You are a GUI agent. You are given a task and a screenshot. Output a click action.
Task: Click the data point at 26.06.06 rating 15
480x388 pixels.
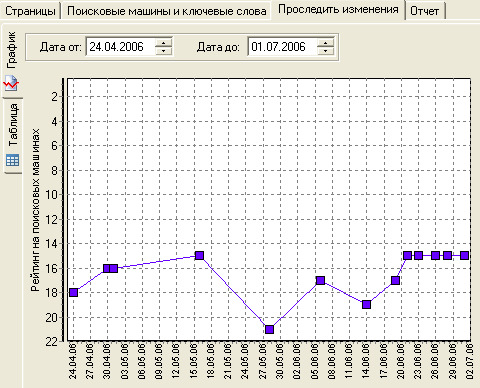435,256
